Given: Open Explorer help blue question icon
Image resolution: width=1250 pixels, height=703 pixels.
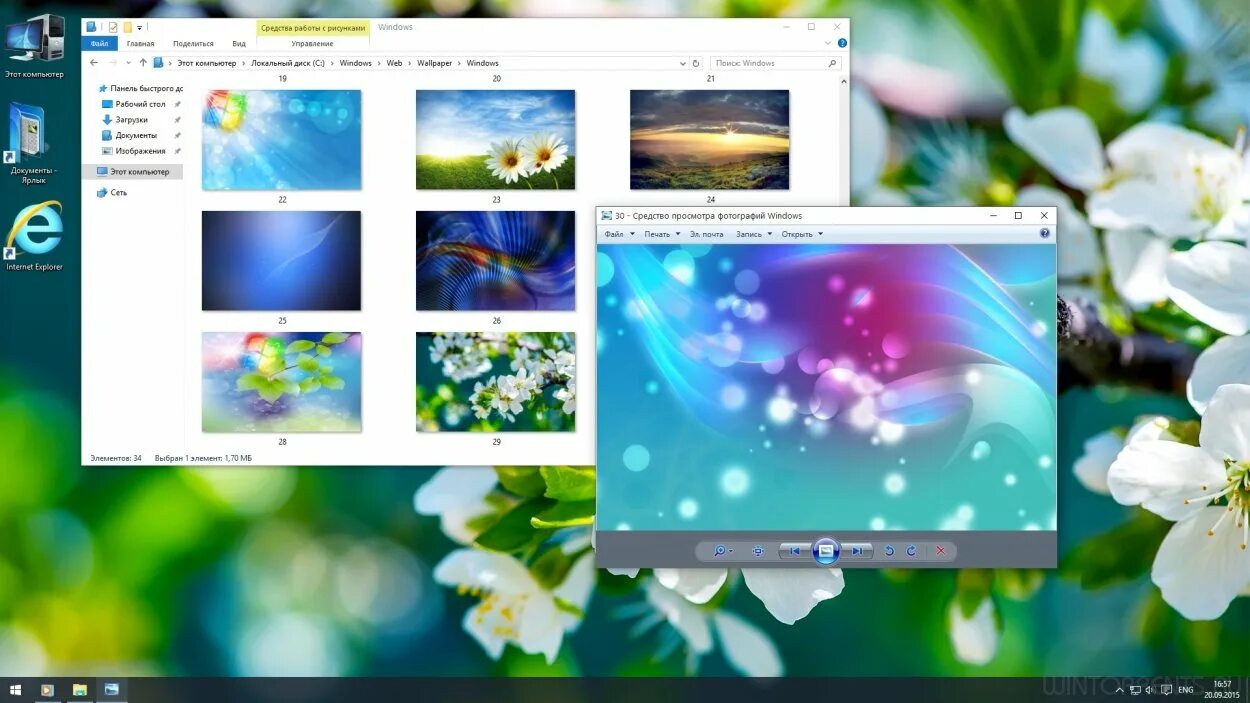Looking at the screenshot, I should pos(842,44).
